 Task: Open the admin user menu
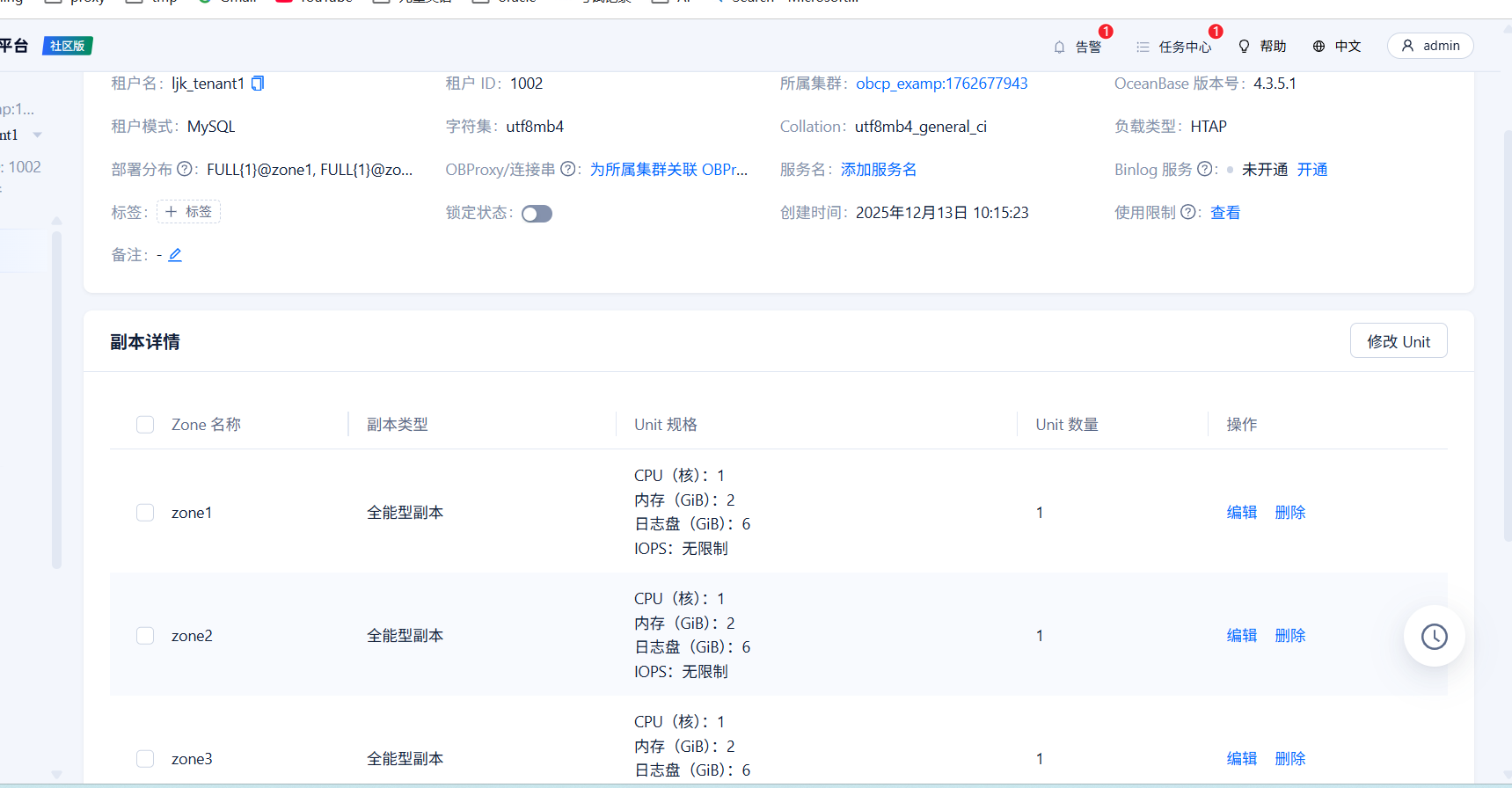tap(1430, 46)
